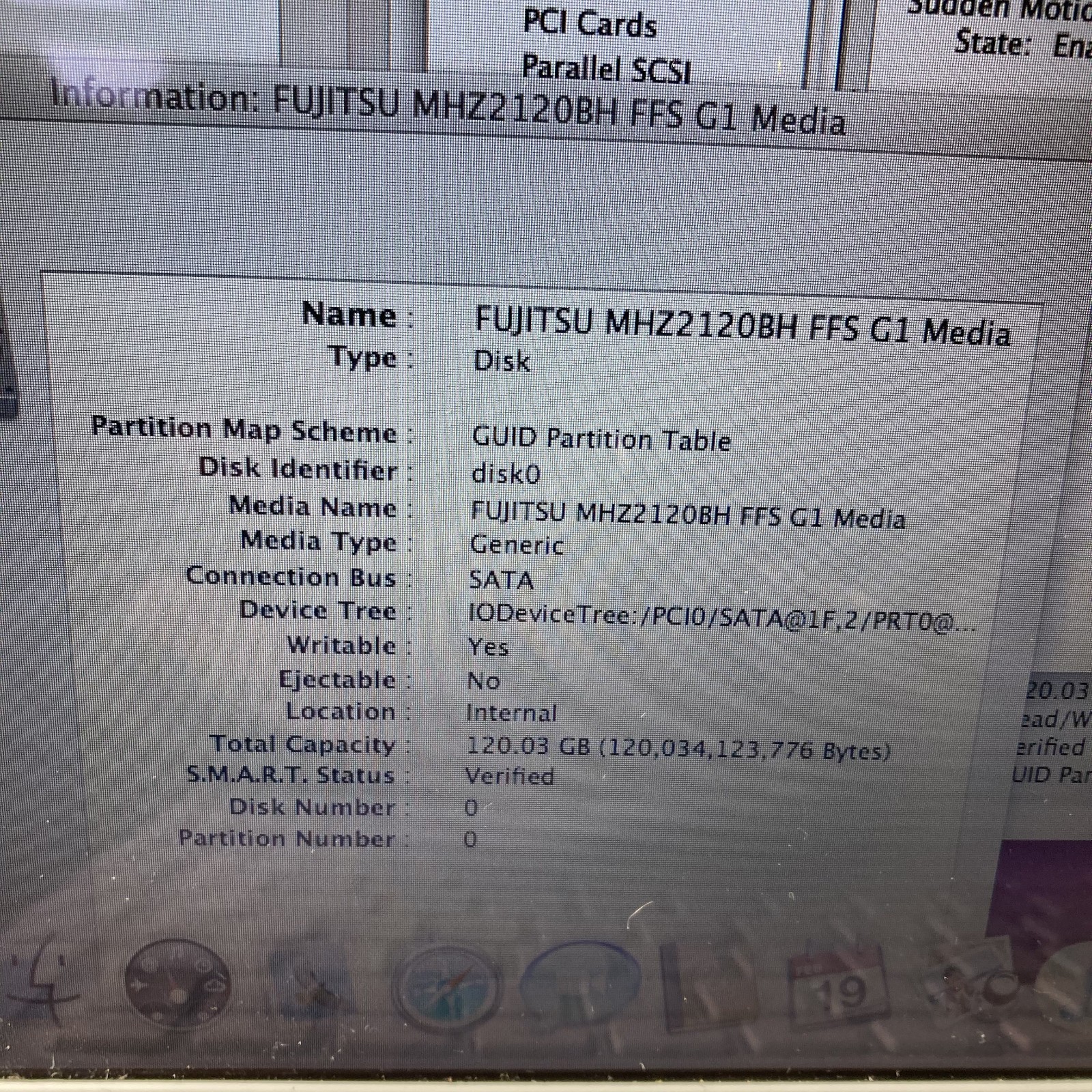The image size is (1092, 1092).
Task: Click the disk0 identifier value
Action: pyautogui.click(x=506, y=473)
